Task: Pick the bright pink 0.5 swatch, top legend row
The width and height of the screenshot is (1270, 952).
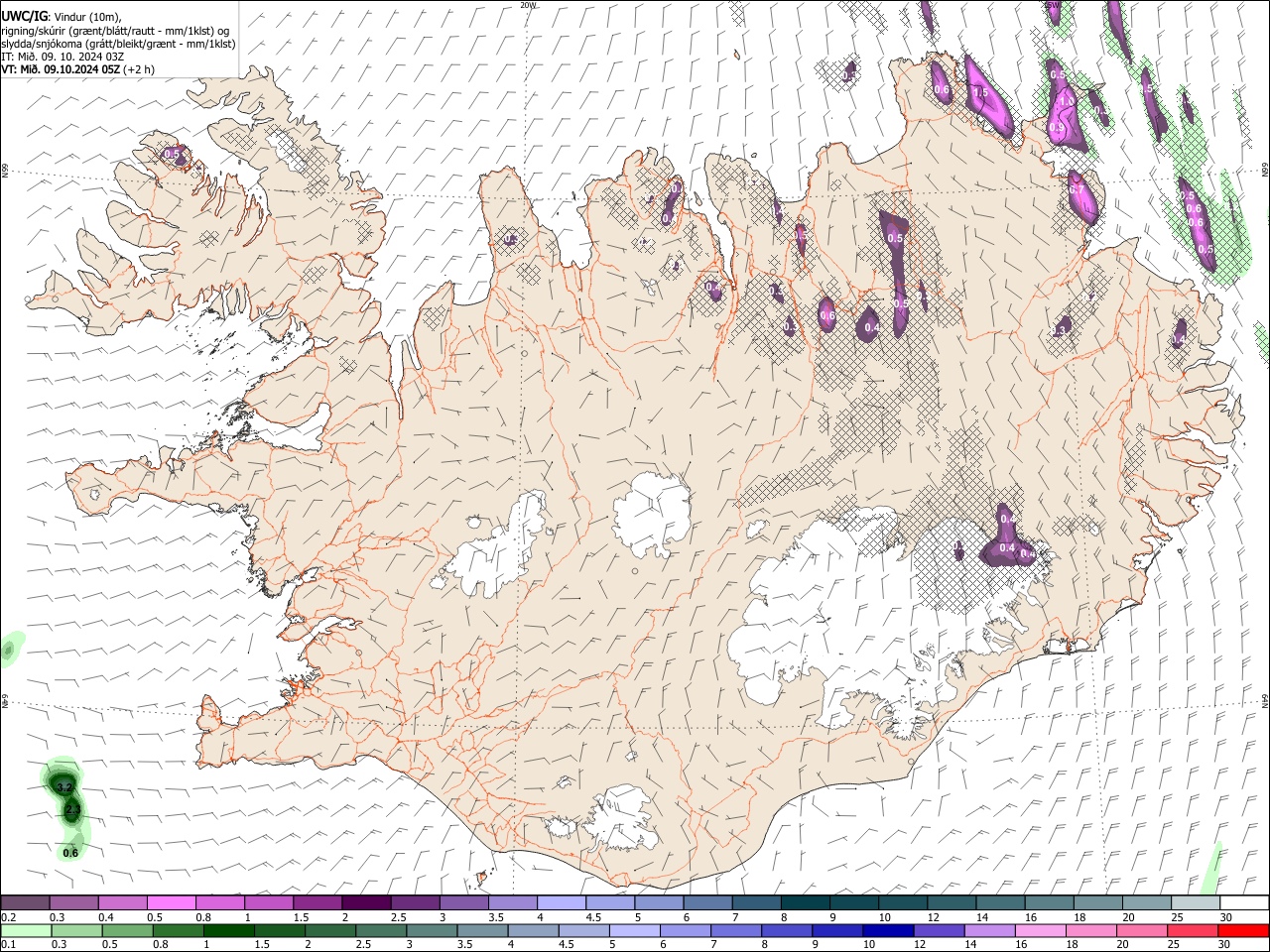Action: (171, 902)
